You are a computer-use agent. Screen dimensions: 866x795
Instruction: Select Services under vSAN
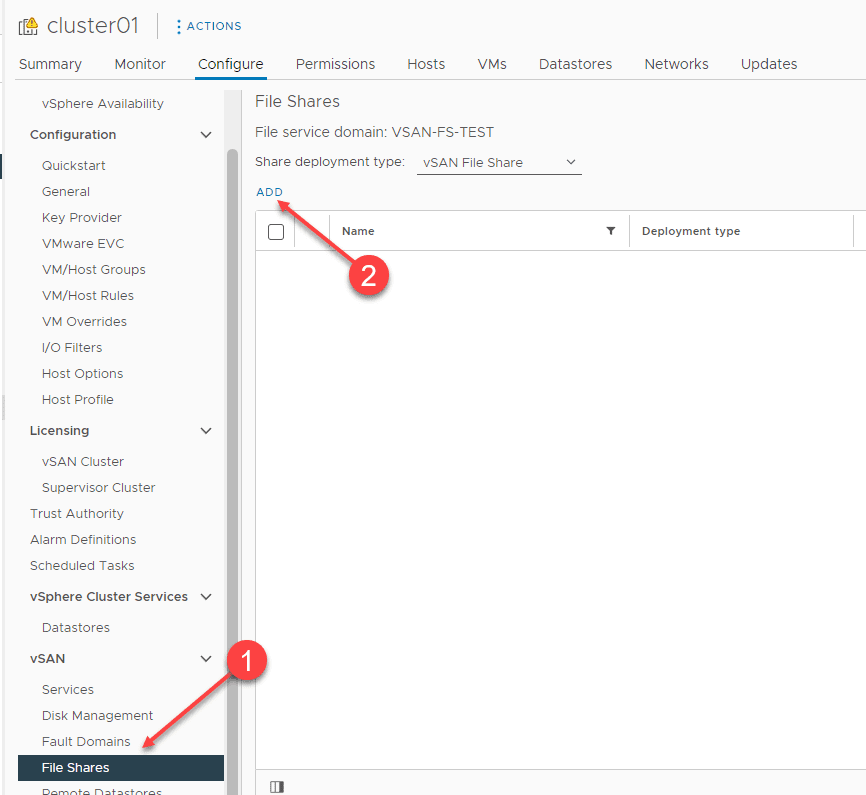(x=67, y=689)
